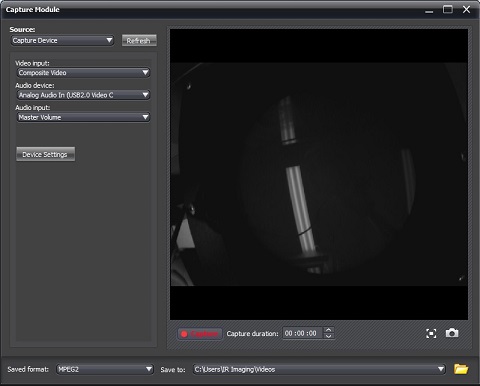
Task: Minimize the Capture Module window
Action: click(429, 10)
